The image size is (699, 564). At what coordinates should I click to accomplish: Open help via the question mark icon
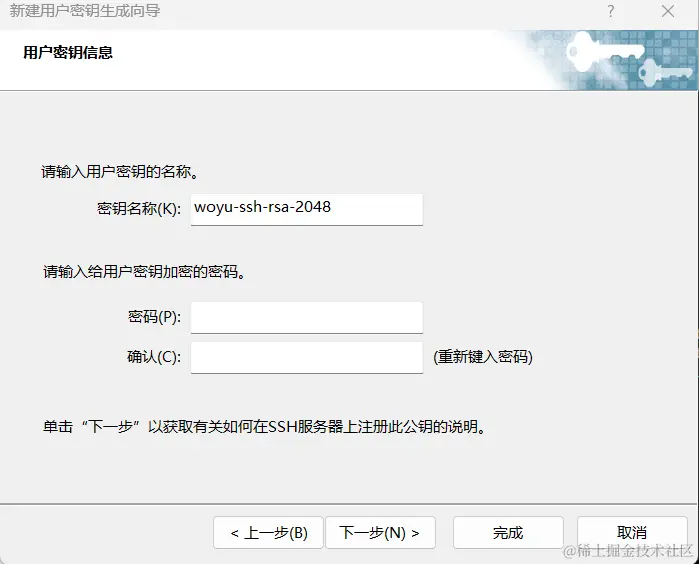click(611, 11)
